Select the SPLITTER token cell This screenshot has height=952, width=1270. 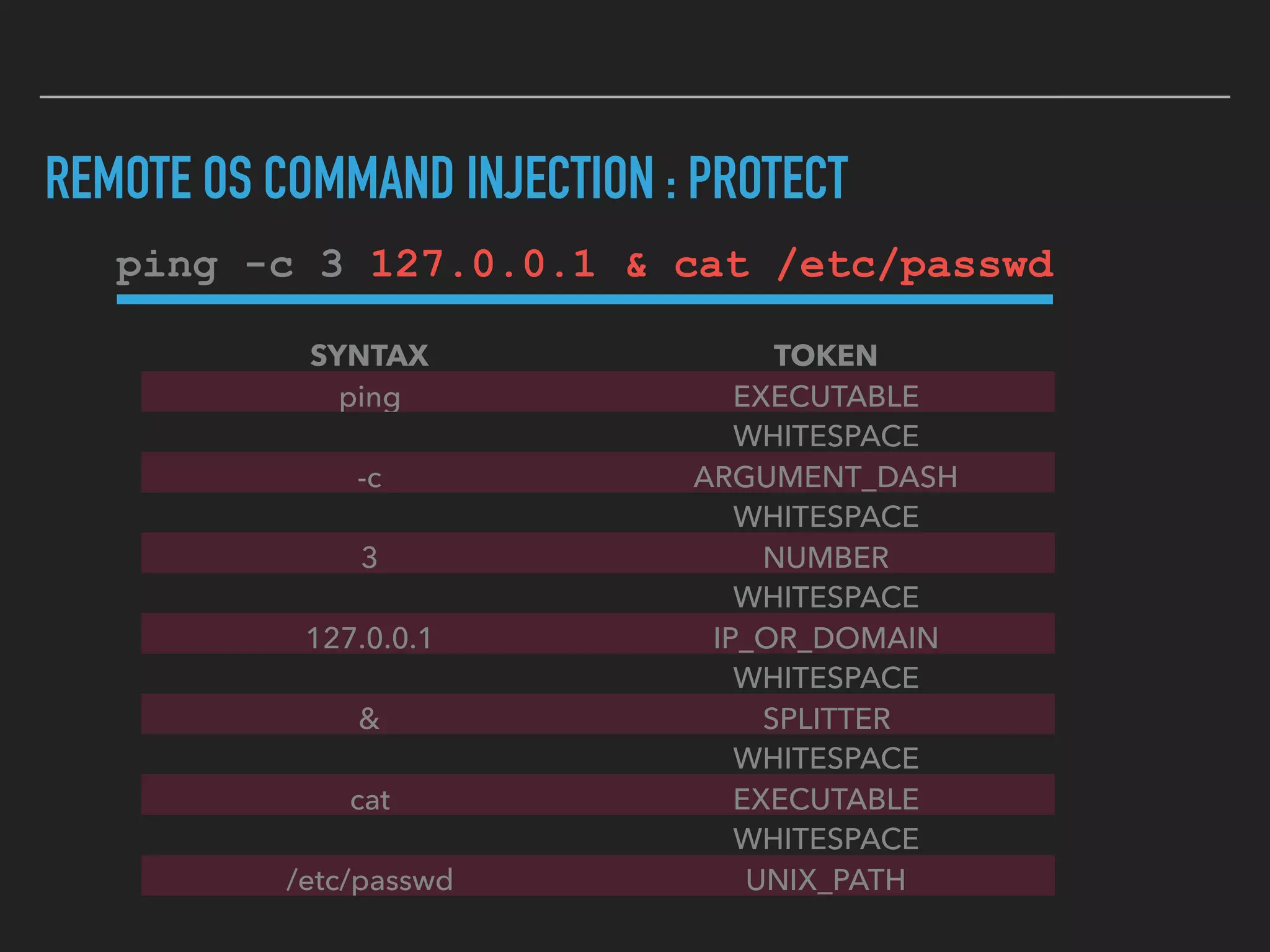point(825,719)
